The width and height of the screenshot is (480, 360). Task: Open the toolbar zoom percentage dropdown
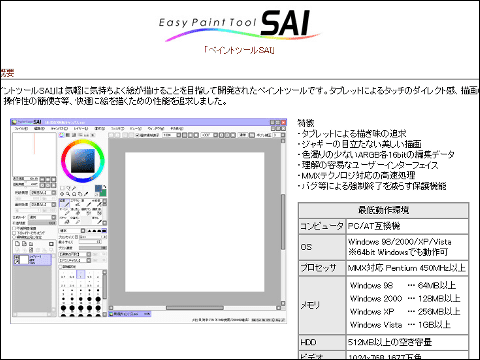(x=172, y=135)
